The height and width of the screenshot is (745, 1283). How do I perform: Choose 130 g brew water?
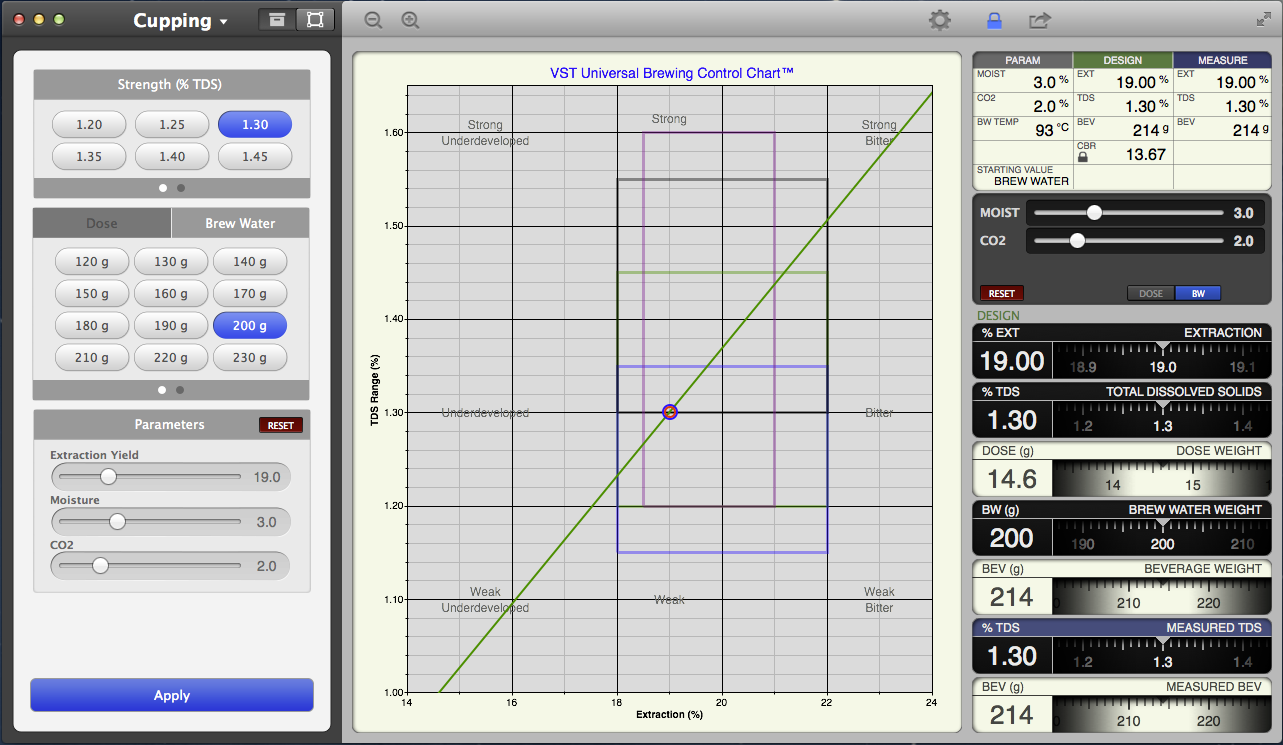click(x=171, y=262)
